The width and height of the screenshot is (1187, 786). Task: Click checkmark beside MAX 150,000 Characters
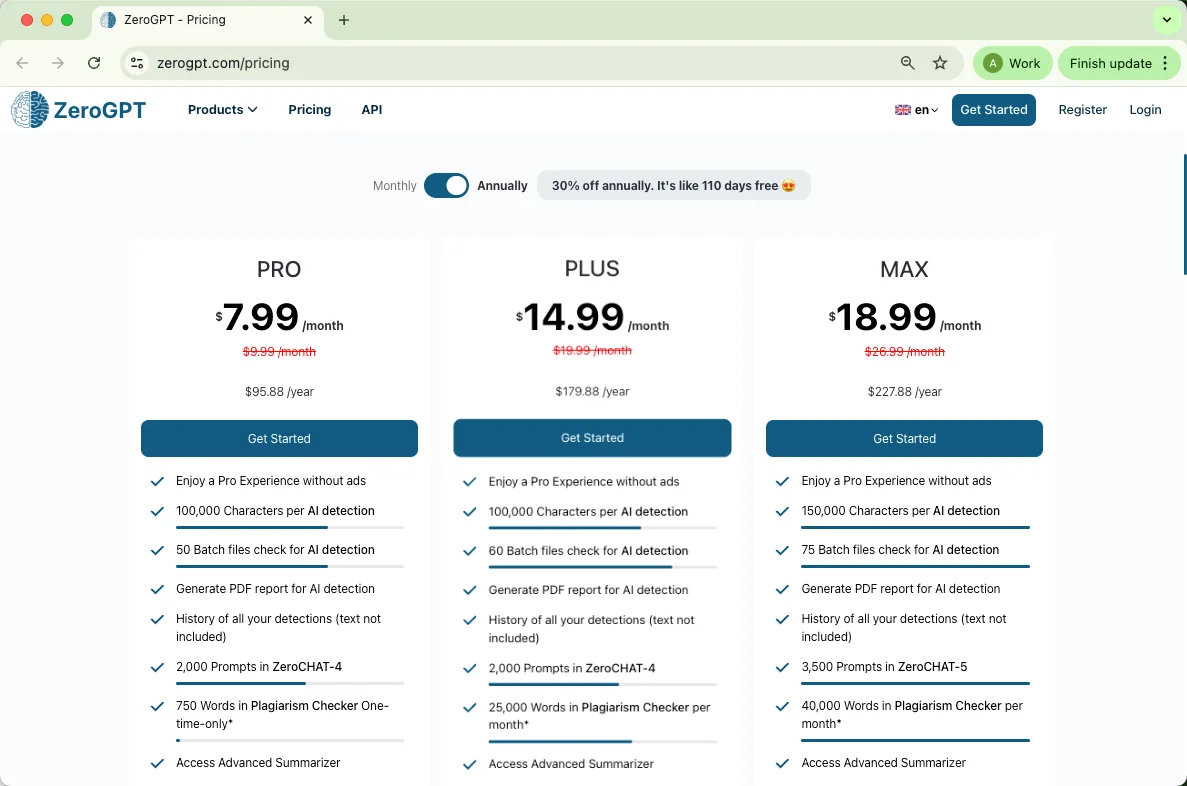pos(782,511)
